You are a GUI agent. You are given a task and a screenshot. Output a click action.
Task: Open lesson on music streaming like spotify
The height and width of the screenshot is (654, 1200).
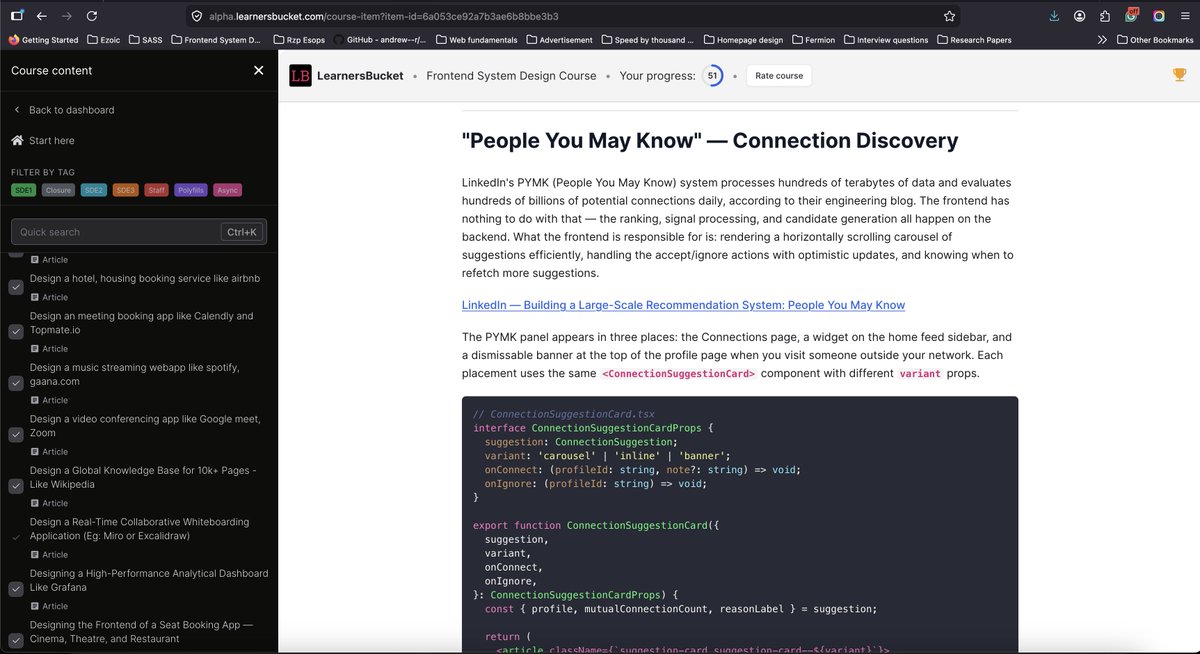click(x=135, y=374)
